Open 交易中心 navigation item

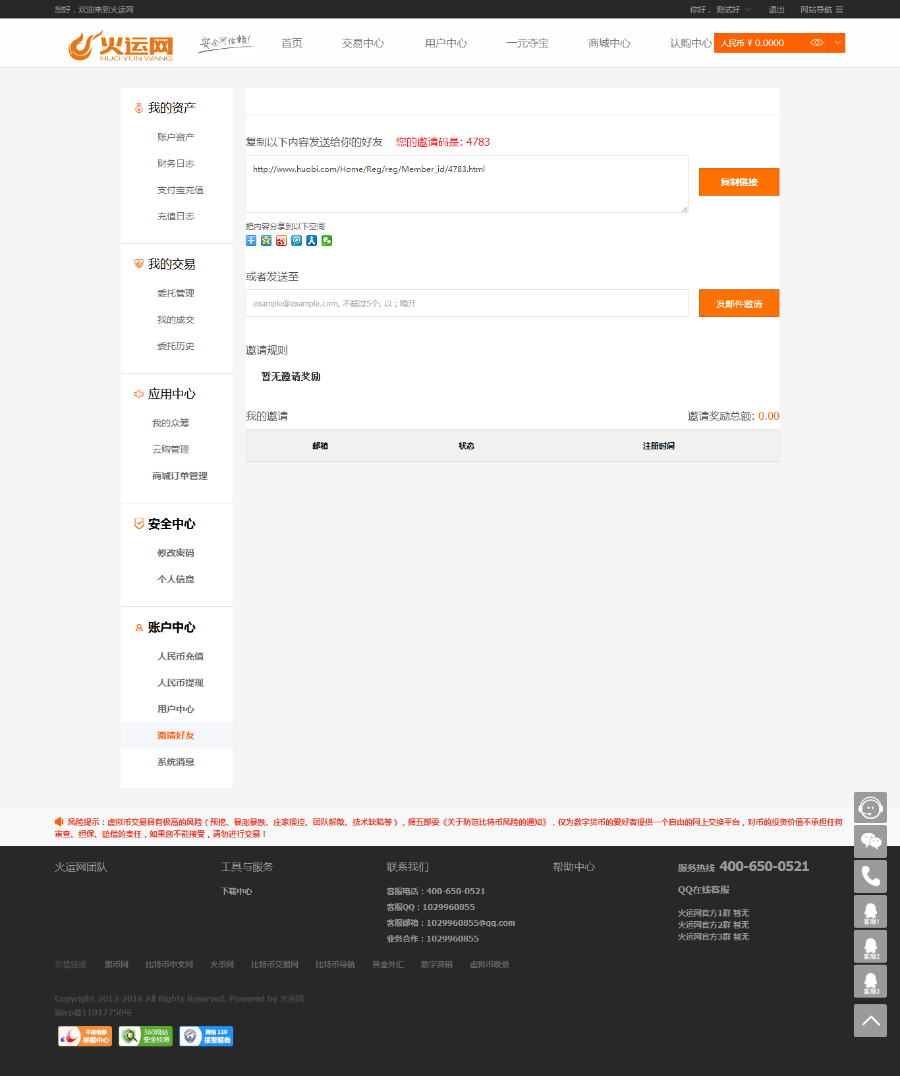tap(363, 43)
